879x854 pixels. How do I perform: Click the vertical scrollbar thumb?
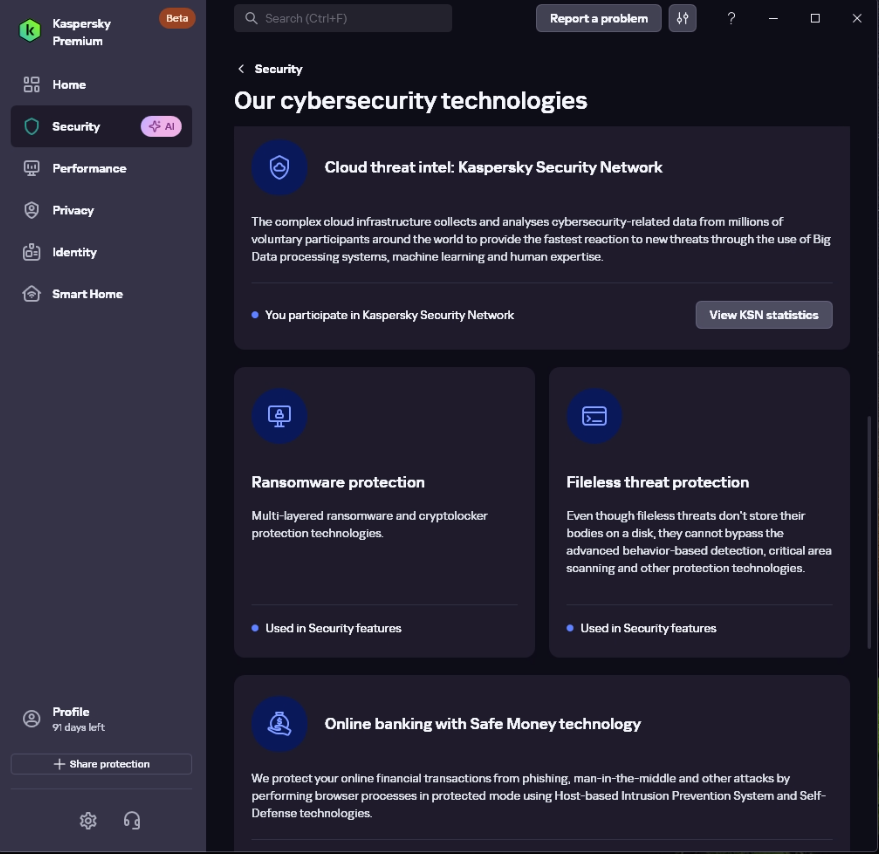(869, 532)
